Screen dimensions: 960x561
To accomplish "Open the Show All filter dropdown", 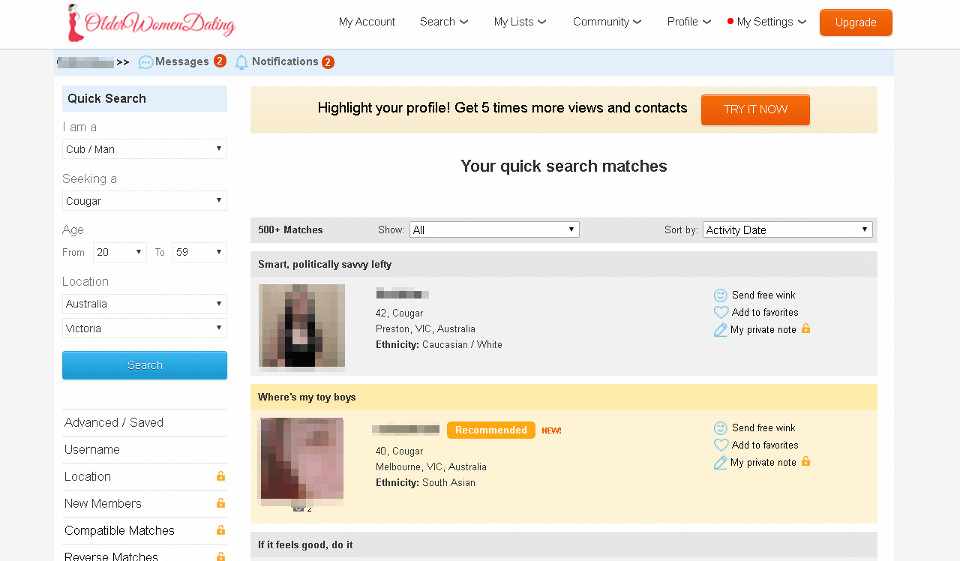I will (x=493, y=230).
